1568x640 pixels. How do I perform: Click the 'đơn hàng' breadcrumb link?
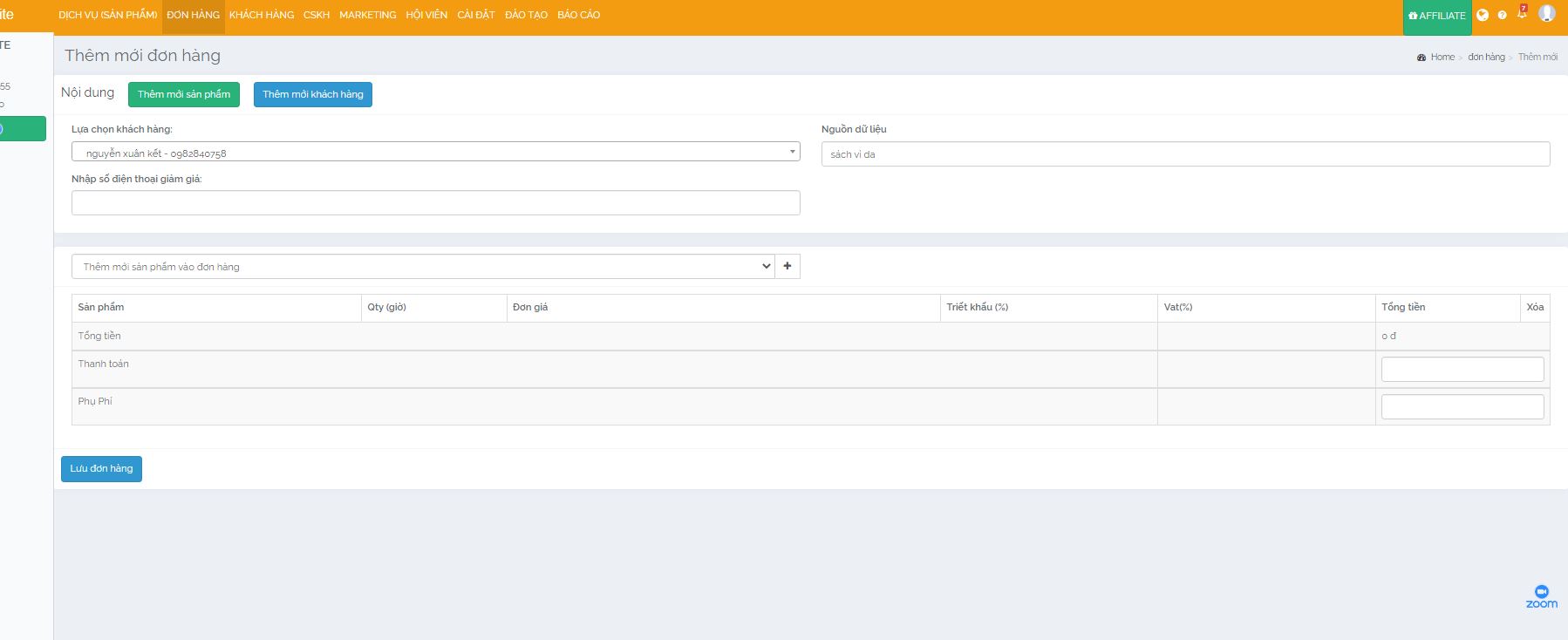tap(1486, 58)
